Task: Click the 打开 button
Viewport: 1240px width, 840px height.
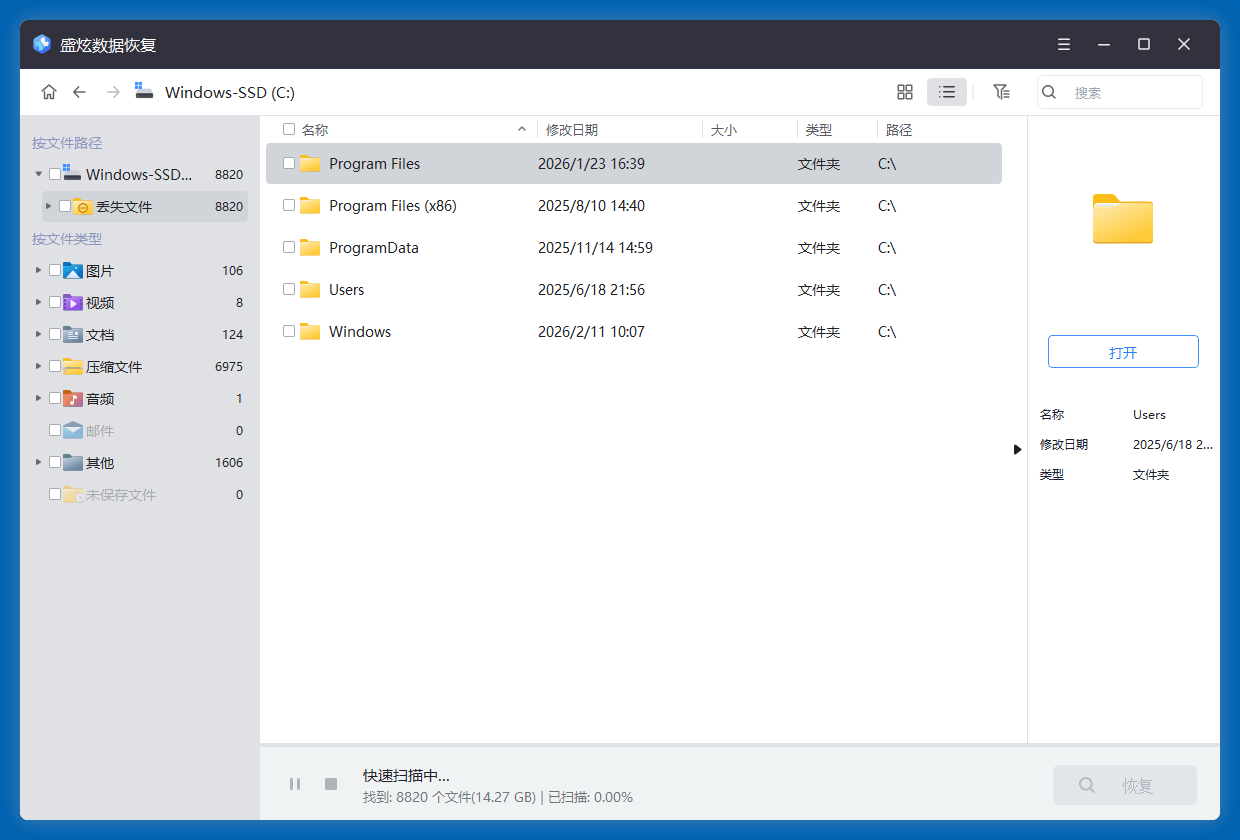Action: coord(1123,351)
